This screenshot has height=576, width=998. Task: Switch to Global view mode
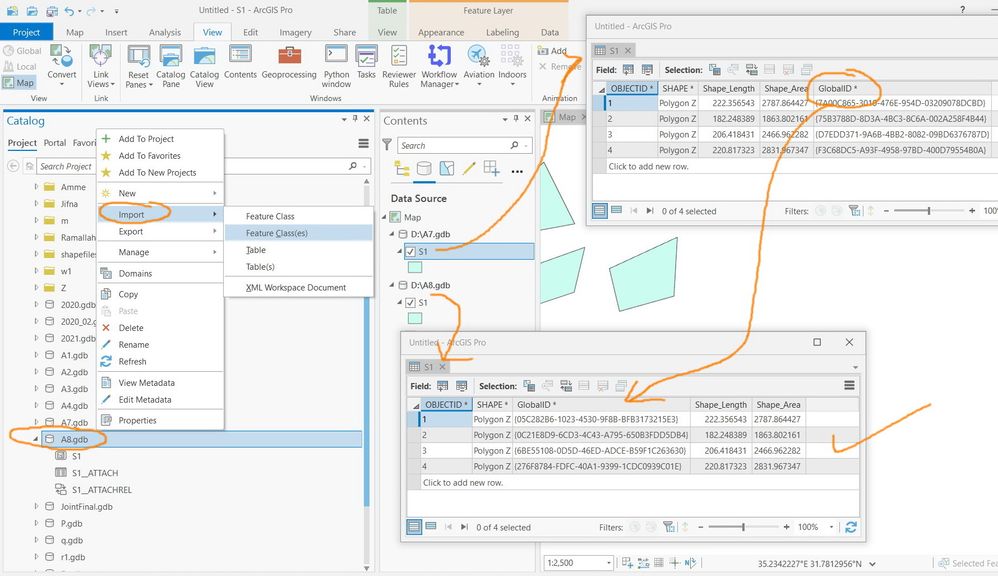[22, 51]
